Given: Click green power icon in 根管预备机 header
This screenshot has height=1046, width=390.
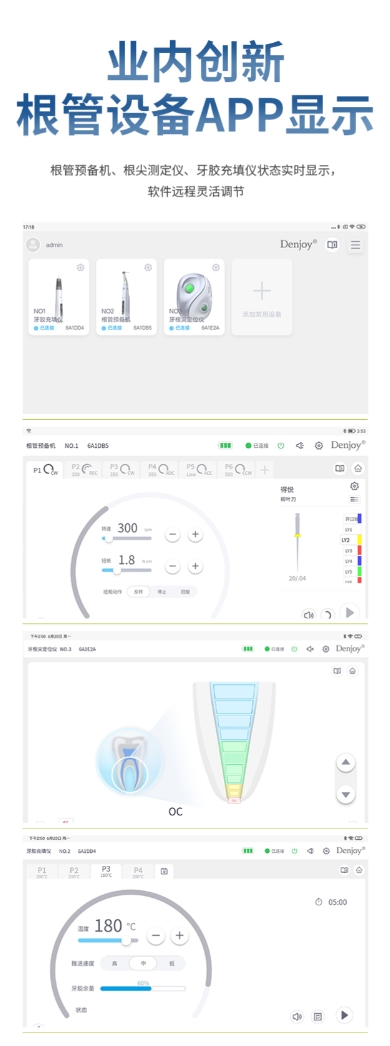Looking at the screenshot, I should (x=281, y=446).
